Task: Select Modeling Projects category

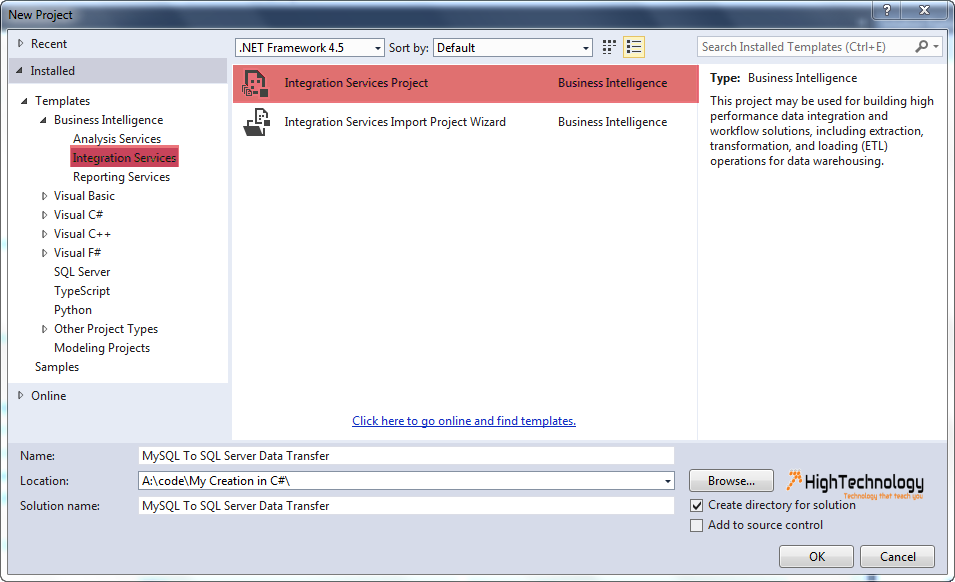Action: (102, 348)
